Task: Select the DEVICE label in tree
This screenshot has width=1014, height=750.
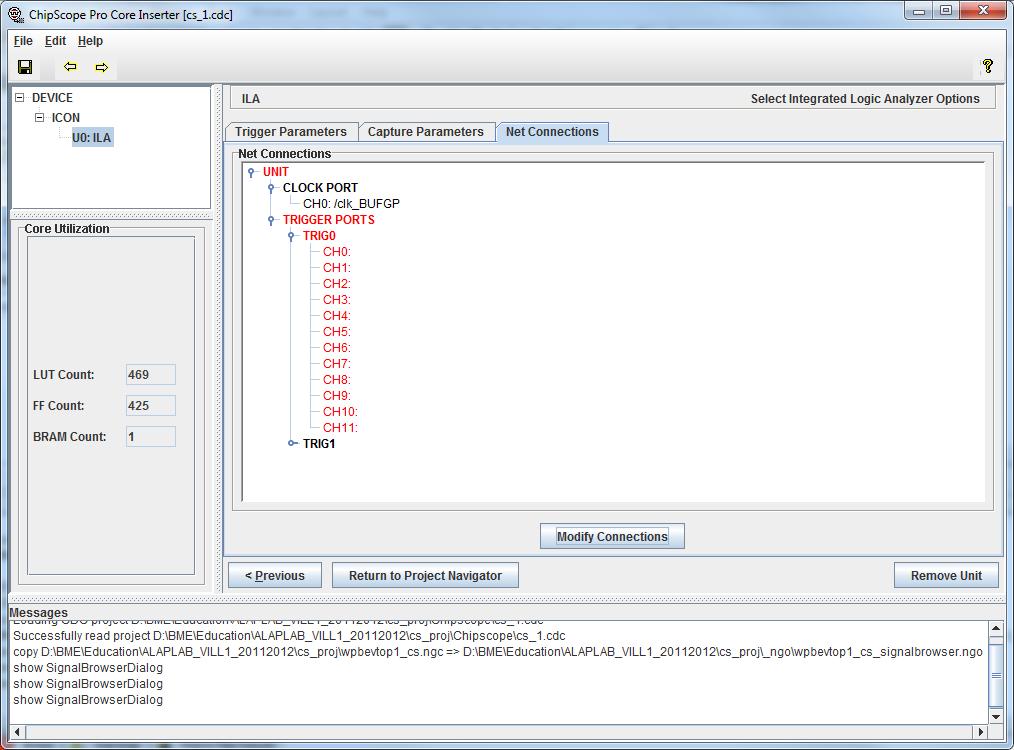Action: click(x=52, y=98)
